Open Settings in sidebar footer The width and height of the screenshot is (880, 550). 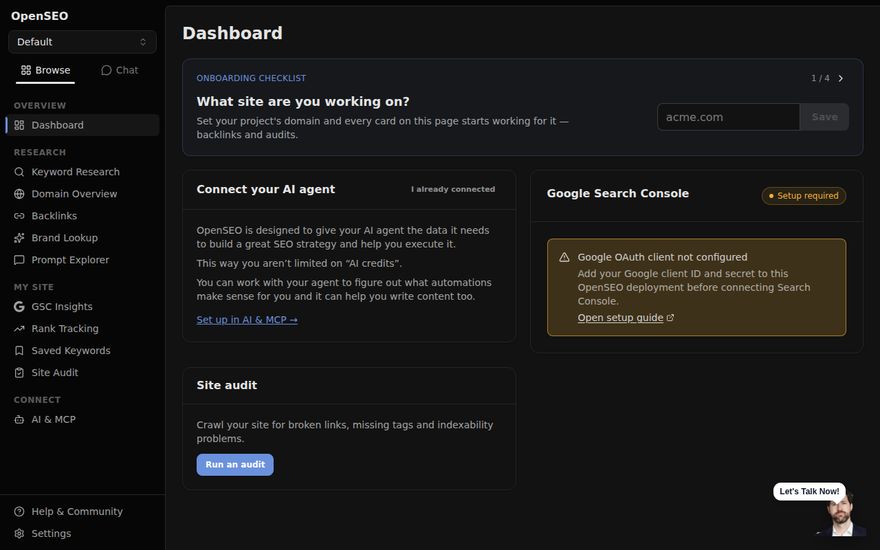click(x=82, y=533)
